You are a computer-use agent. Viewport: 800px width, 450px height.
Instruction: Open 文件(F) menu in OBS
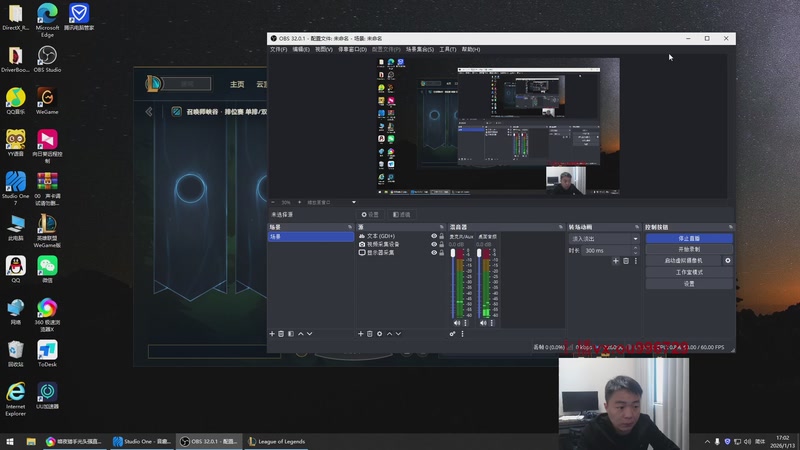pos(279,49)
